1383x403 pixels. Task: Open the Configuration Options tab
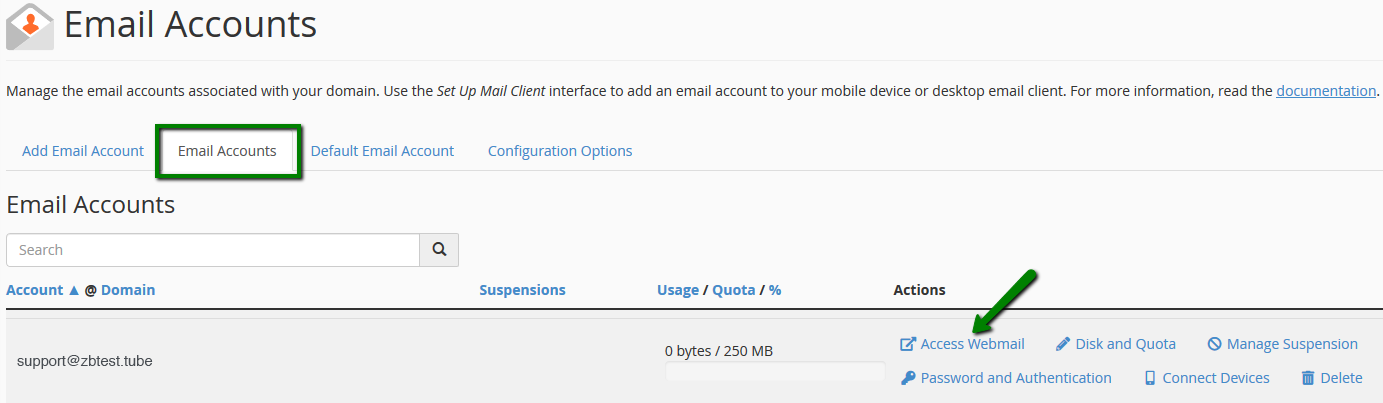pyautogui.click(x=560, y=151)
